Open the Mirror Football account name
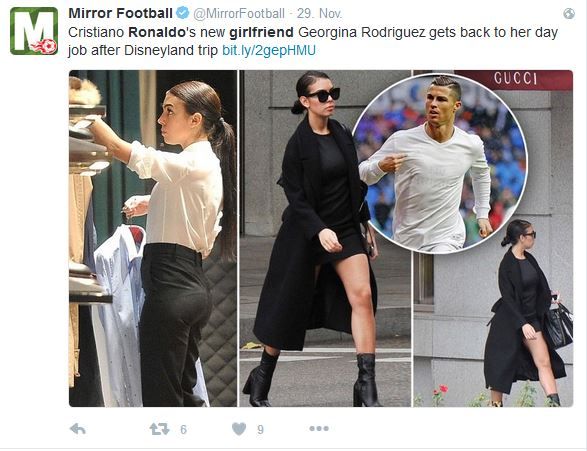587x451 pixels. 120,13
